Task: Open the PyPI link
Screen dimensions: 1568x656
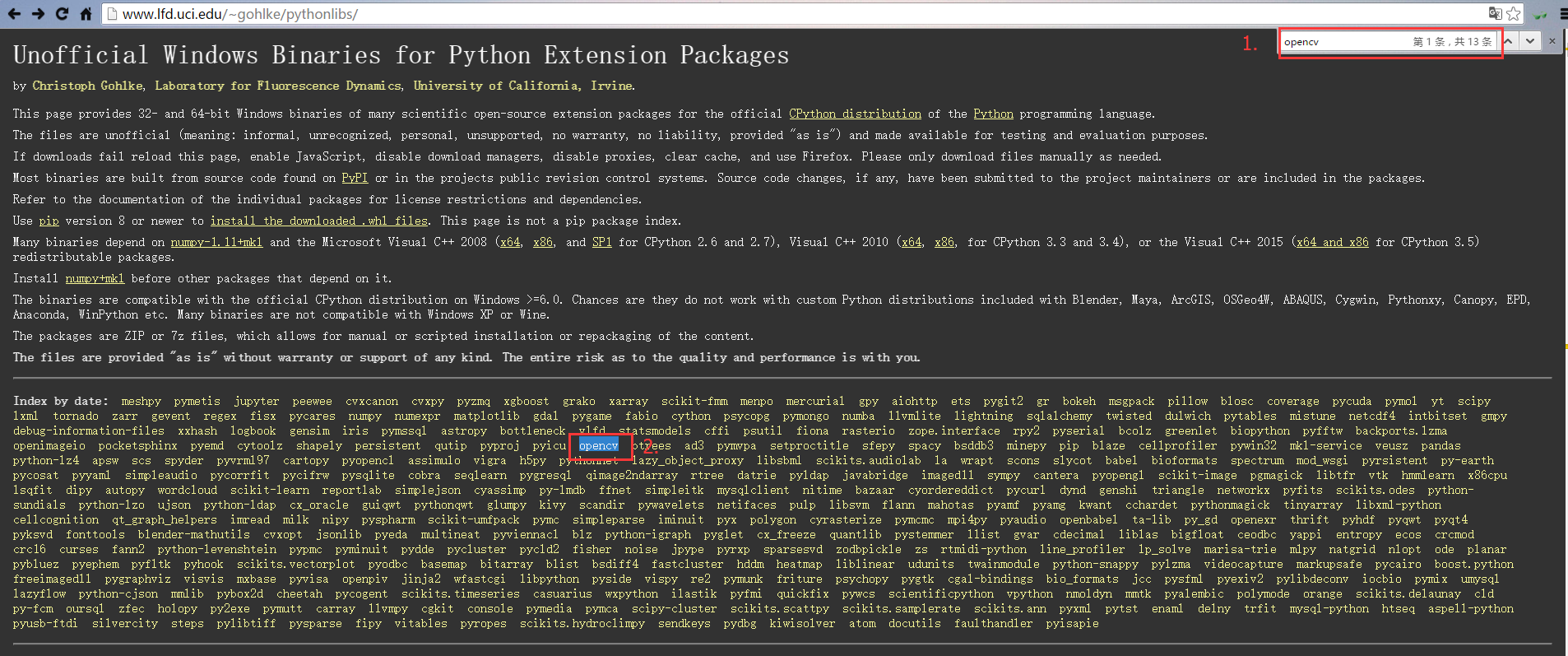Action: pyautogui.click(x=355, y=178)
